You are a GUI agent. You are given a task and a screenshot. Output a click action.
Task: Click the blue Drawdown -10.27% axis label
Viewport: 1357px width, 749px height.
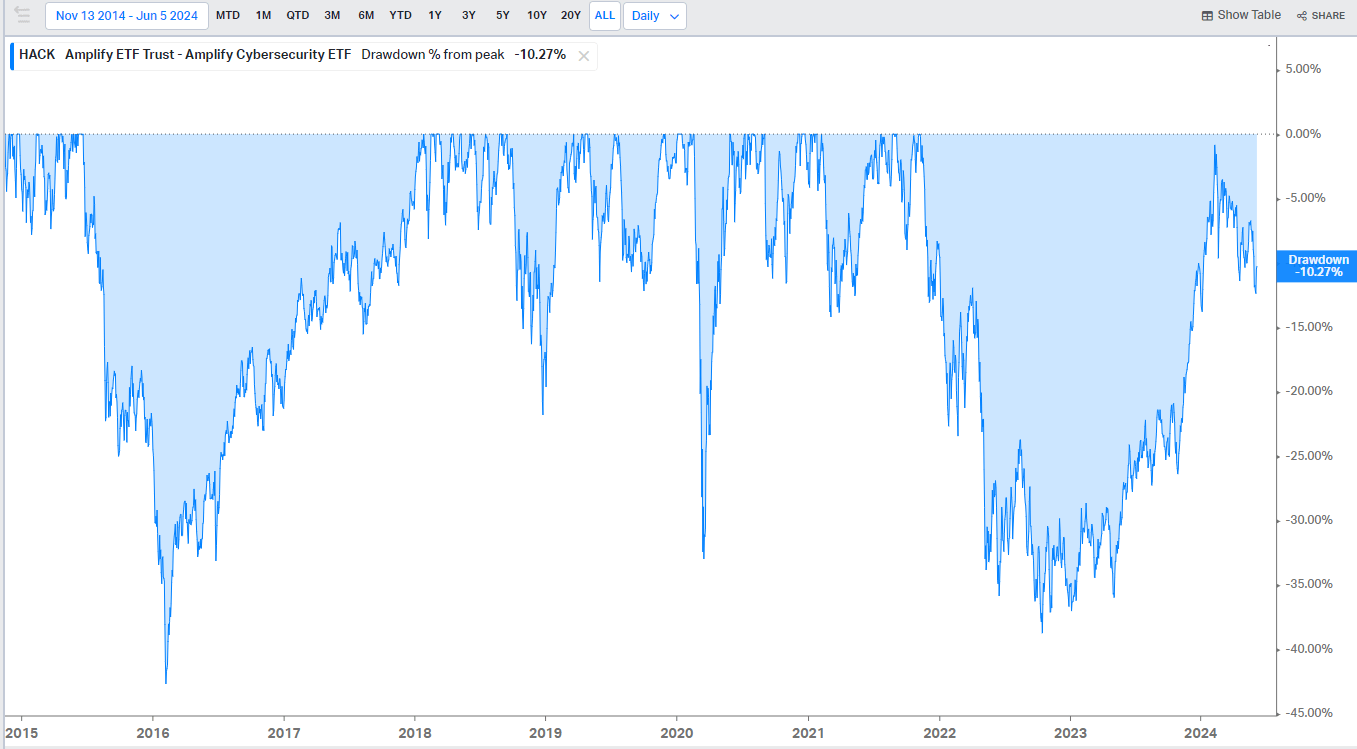(x=1315, y=264)
